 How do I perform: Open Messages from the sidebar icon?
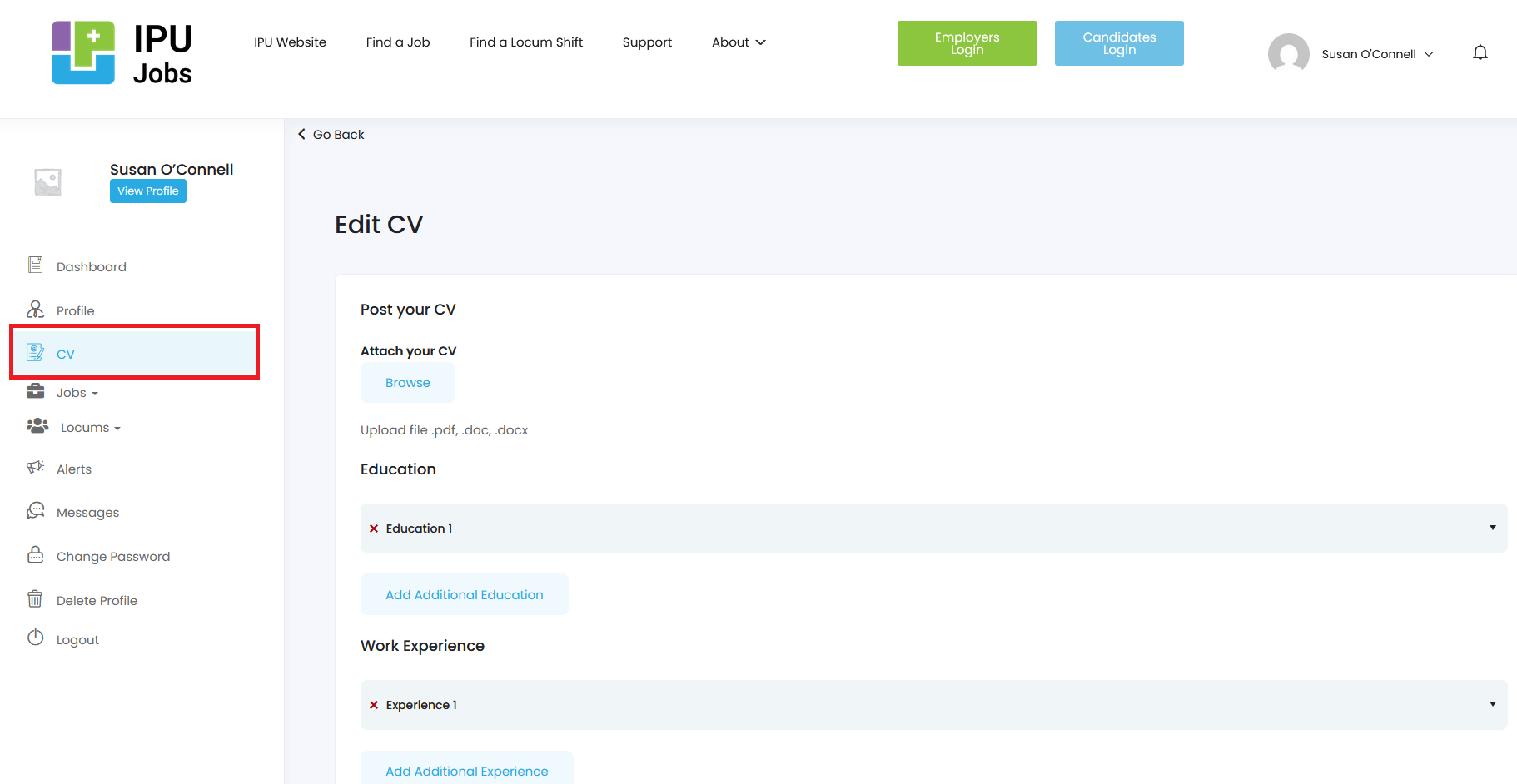[x=35, y=511]
